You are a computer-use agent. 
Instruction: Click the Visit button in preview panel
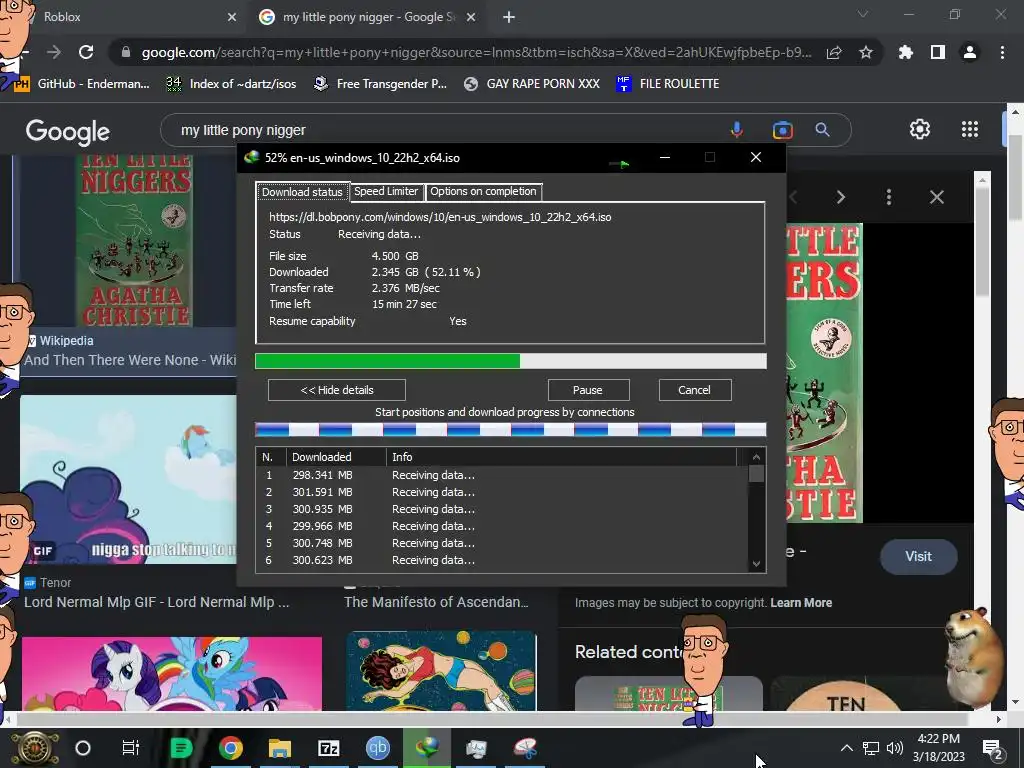pyautogui.click(x=918, y=556)
